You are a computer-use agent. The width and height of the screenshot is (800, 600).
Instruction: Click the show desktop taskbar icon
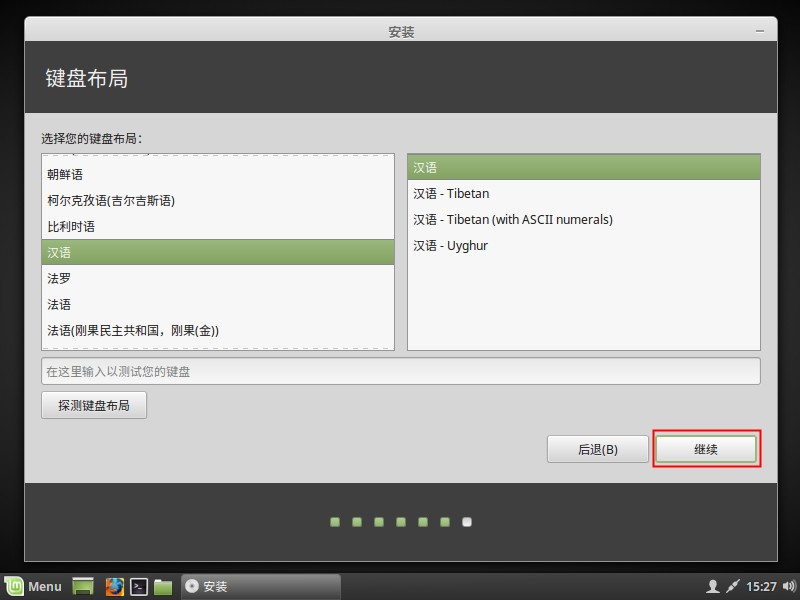(83, 586)
